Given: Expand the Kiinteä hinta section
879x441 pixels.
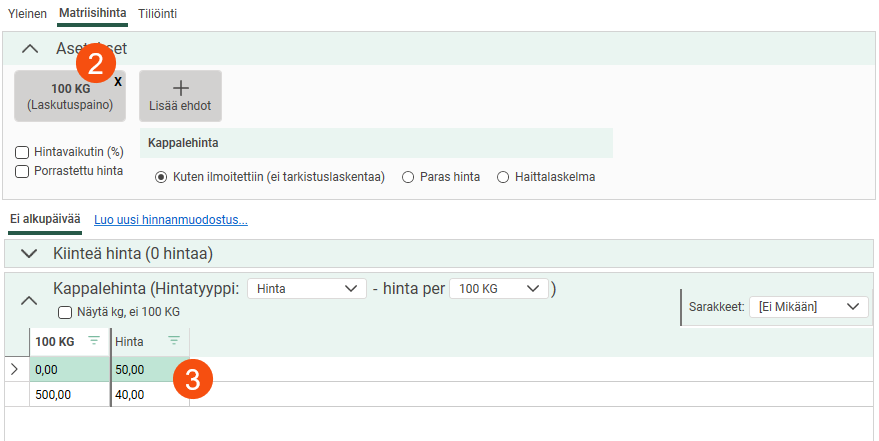Looking at the screenshot, I should [x=30, y=254].
